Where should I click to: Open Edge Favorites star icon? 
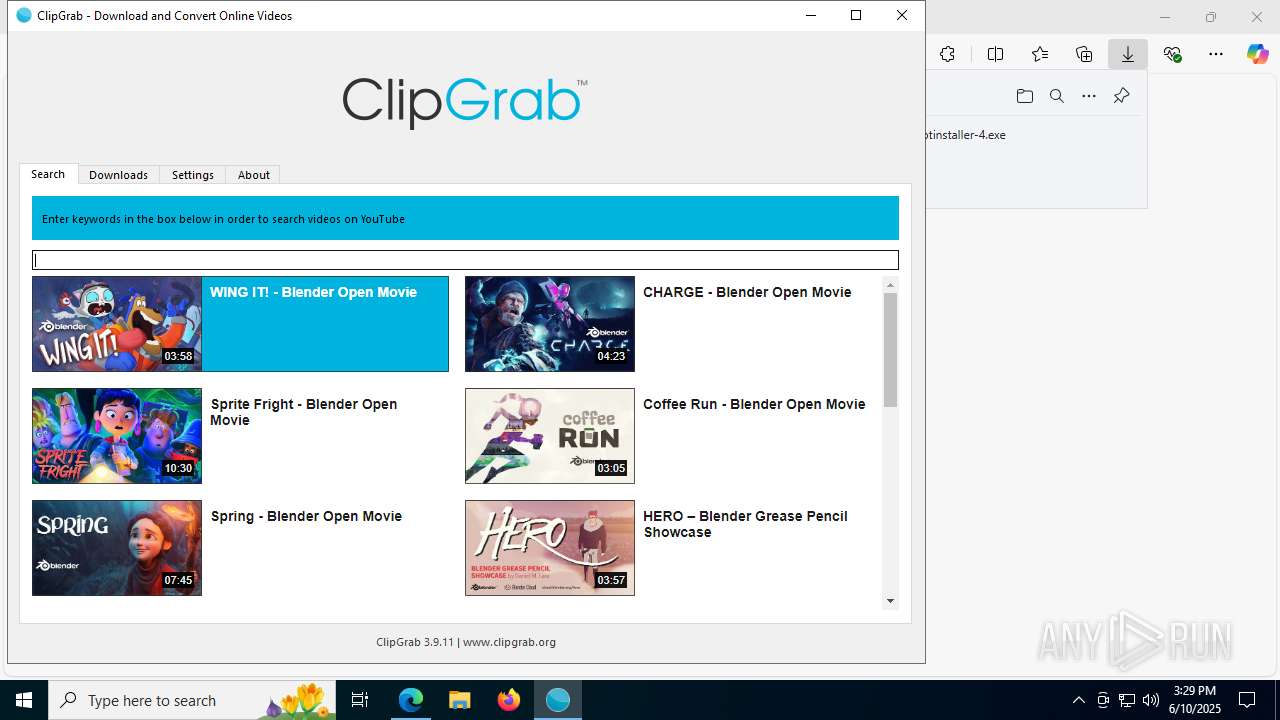tap(1040, 54)
